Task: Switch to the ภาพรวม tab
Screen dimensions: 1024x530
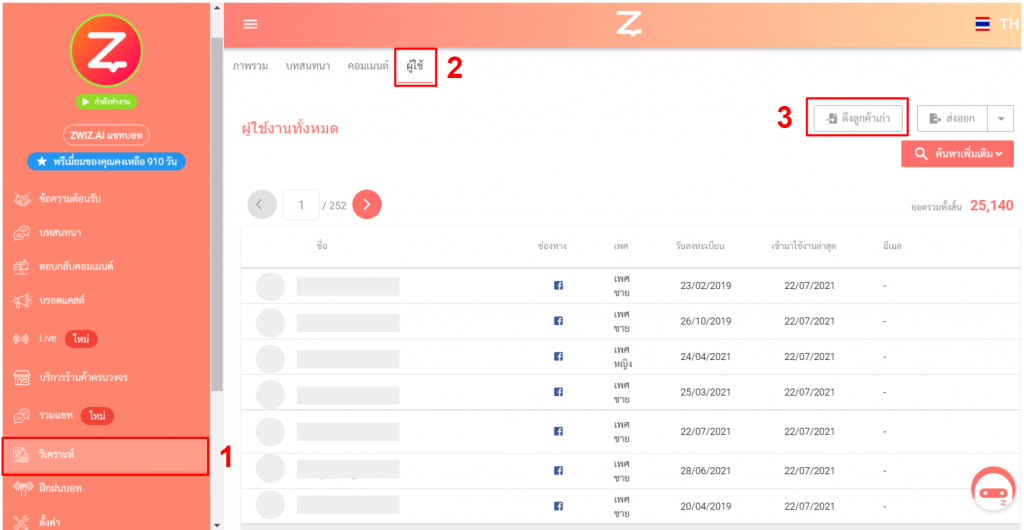Action: click(x=250, y=66)
